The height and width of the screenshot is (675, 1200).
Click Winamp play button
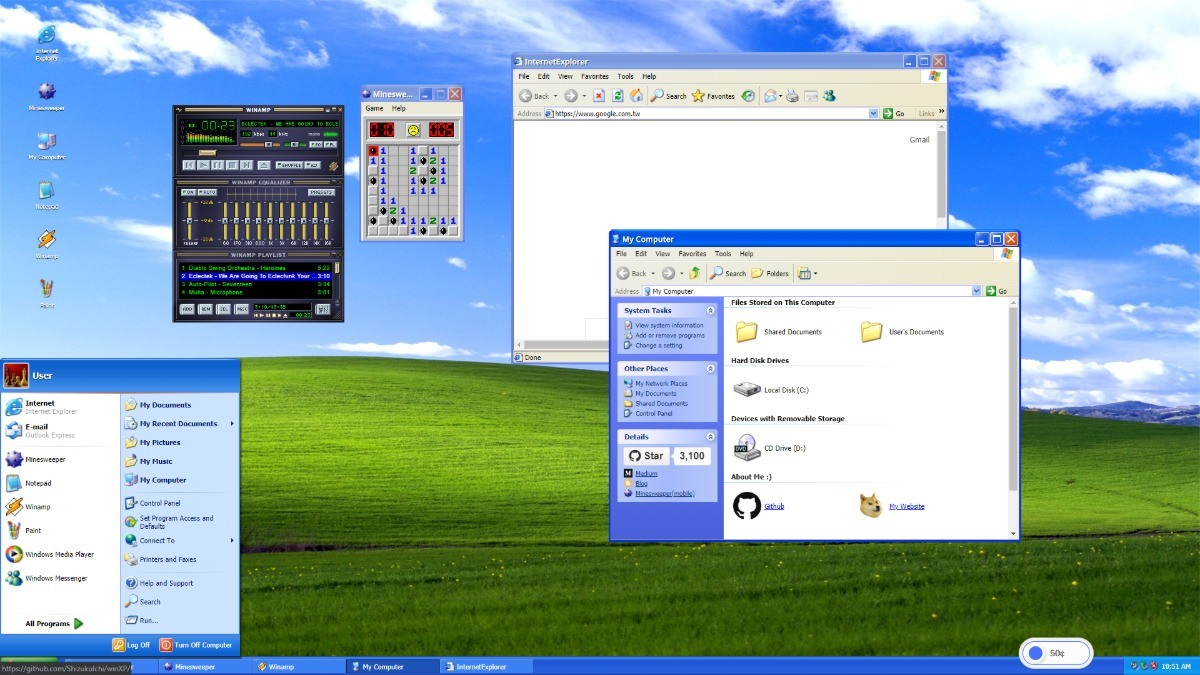pos(203,165)
